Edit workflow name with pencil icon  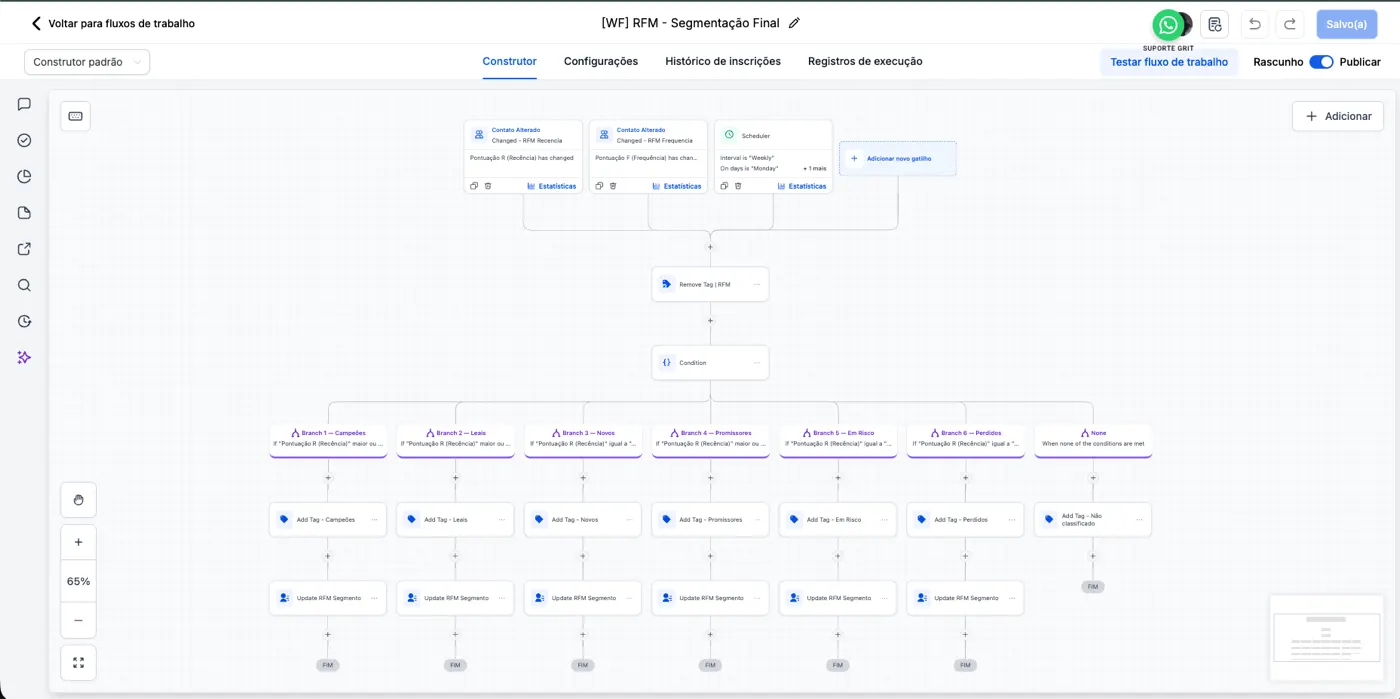point(794,23)
